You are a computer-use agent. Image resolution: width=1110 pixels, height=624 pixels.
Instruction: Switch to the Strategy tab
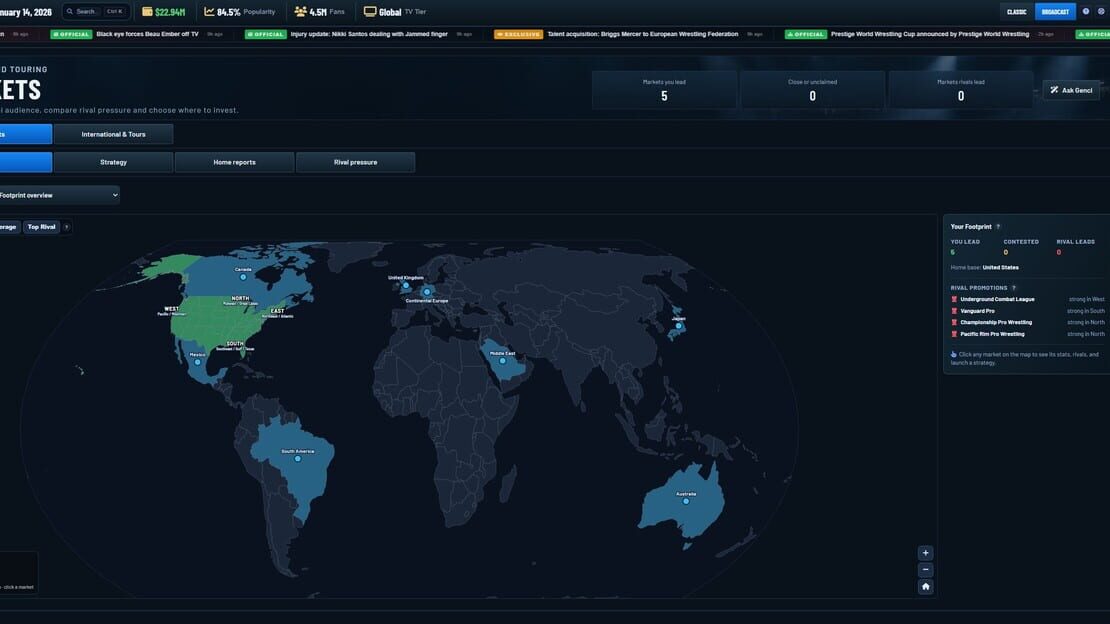pyautogui.click(x=113, y=162)
